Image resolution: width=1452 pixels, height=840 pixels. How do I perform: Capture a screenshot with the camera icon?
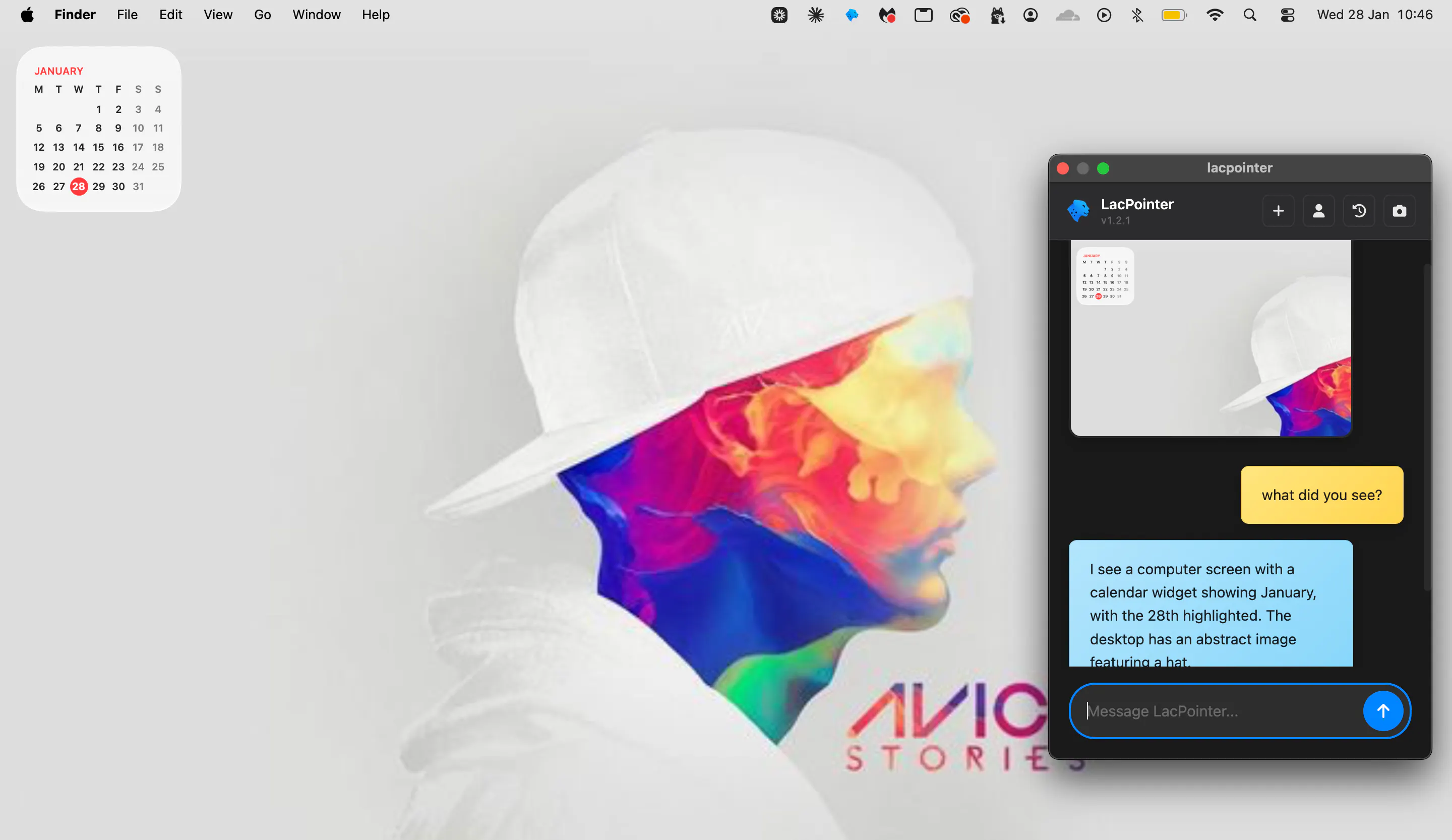tap(1399, 211)
